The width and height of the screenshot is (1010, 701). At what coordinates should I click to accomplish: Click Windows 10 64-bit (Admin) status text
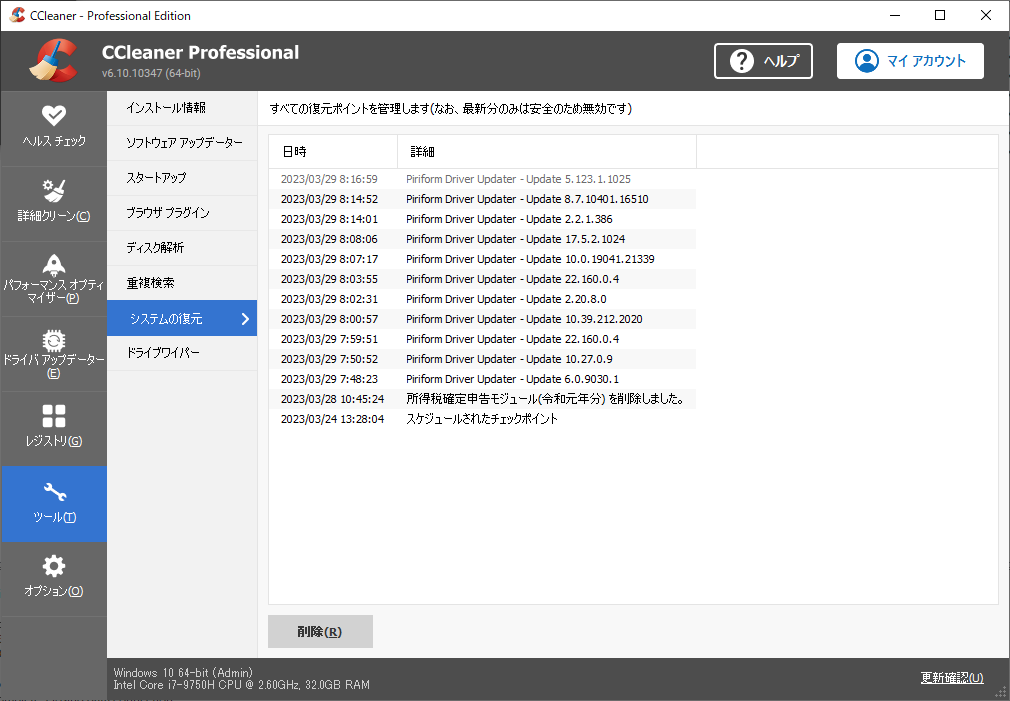pos(184,672)
